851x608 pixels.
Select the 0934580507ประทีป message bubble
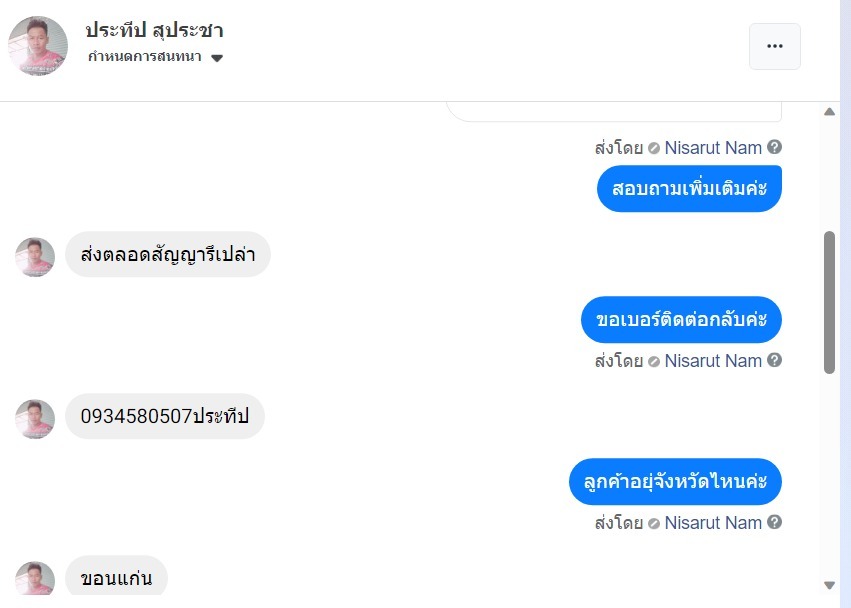coord(165,416)
